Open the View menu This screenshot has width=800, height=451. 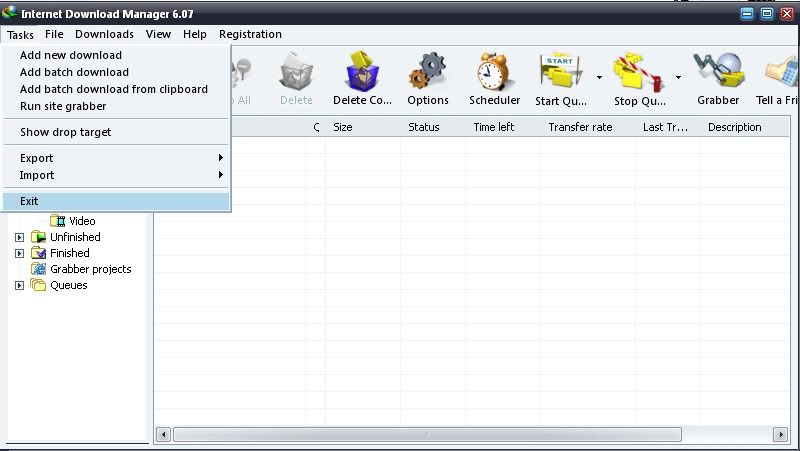pos(158,34)
